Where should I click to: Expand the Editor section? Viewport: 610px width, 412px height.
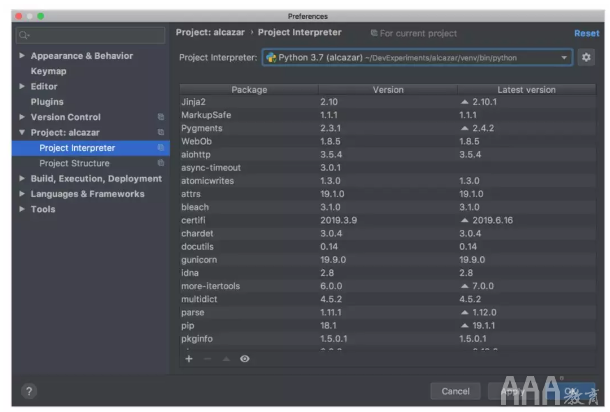click(x=22, y=86)
